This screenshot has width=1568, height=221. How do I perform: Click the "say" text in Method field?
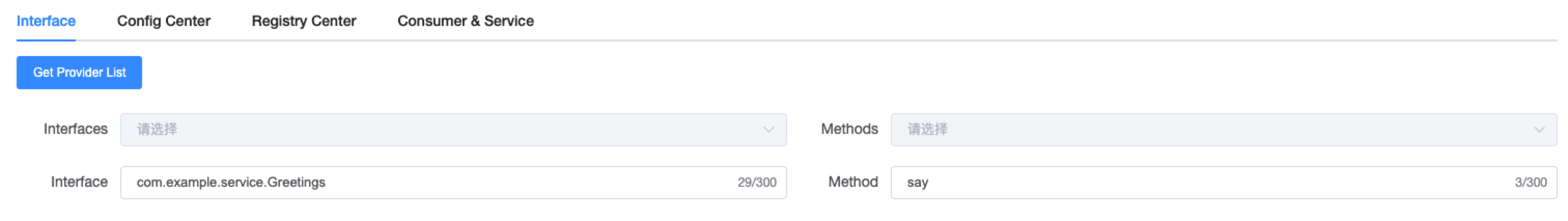(917, 183)
